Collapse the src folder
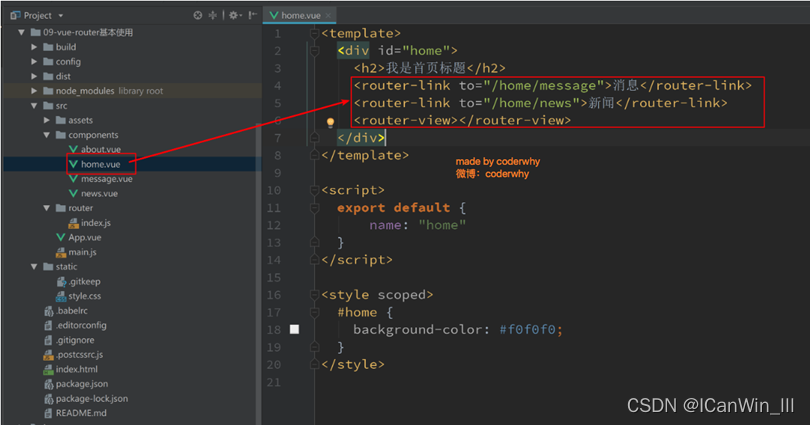The width and height of the screenshot is (810, 425). [34, 105]
